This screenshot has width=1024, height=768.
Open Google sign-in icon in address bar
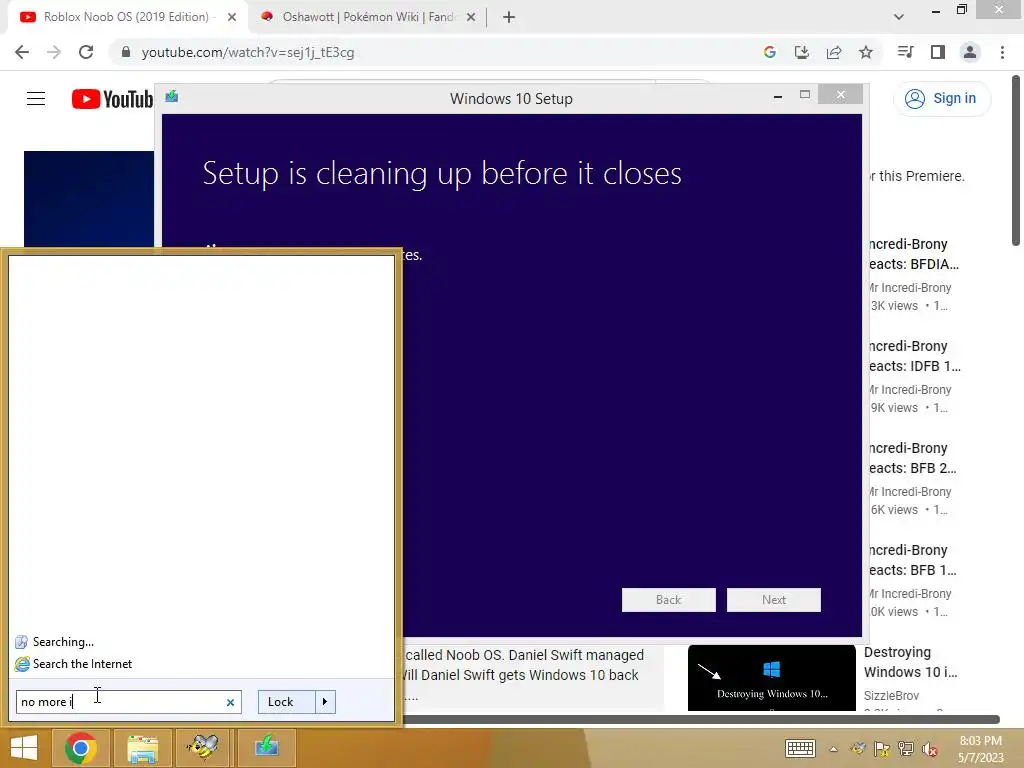pyautogui.click(x=770, y=52)
